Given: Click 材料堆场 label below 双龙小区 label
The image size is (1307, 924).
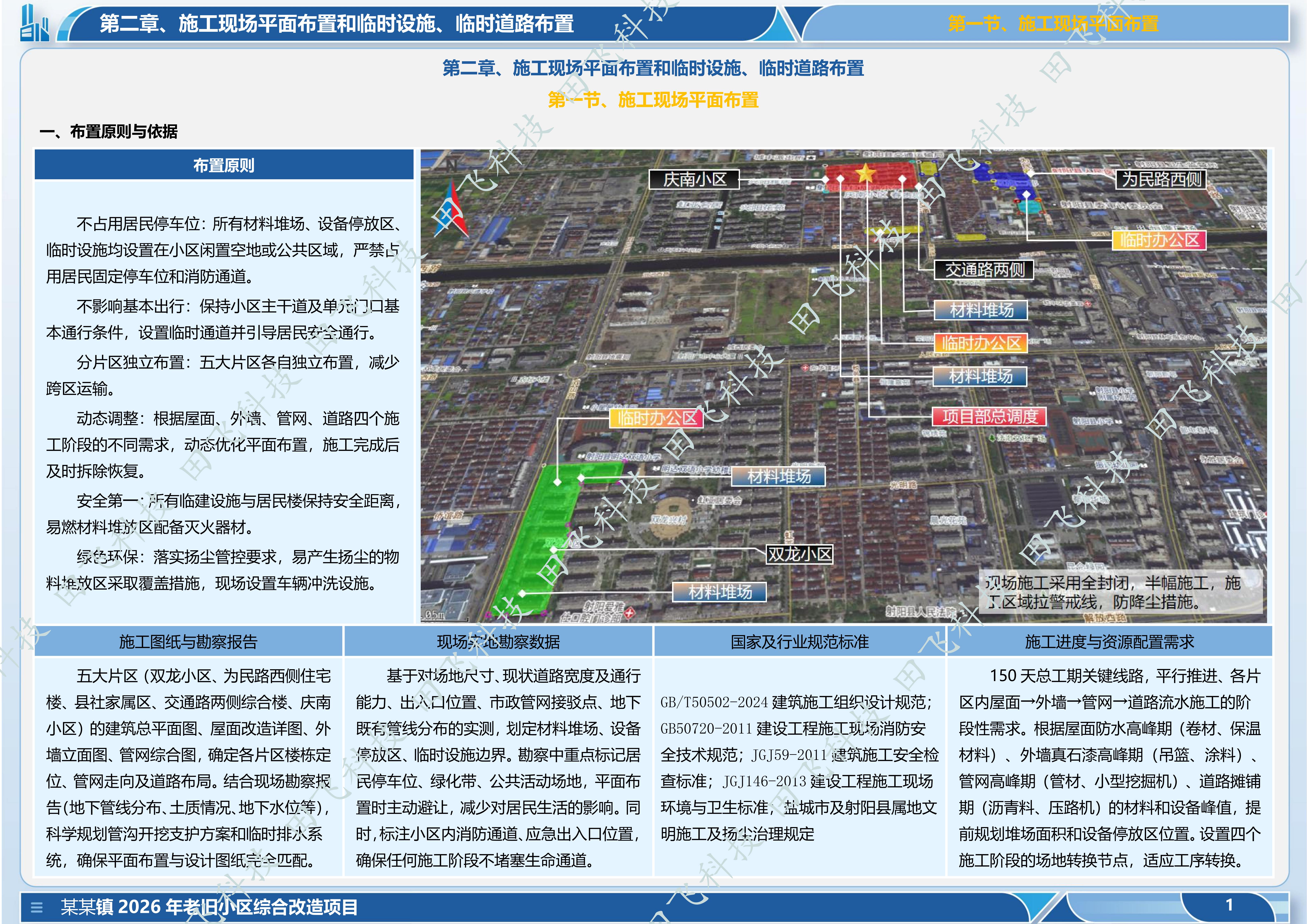Looking at the screenshot, I should coord(720,592).
